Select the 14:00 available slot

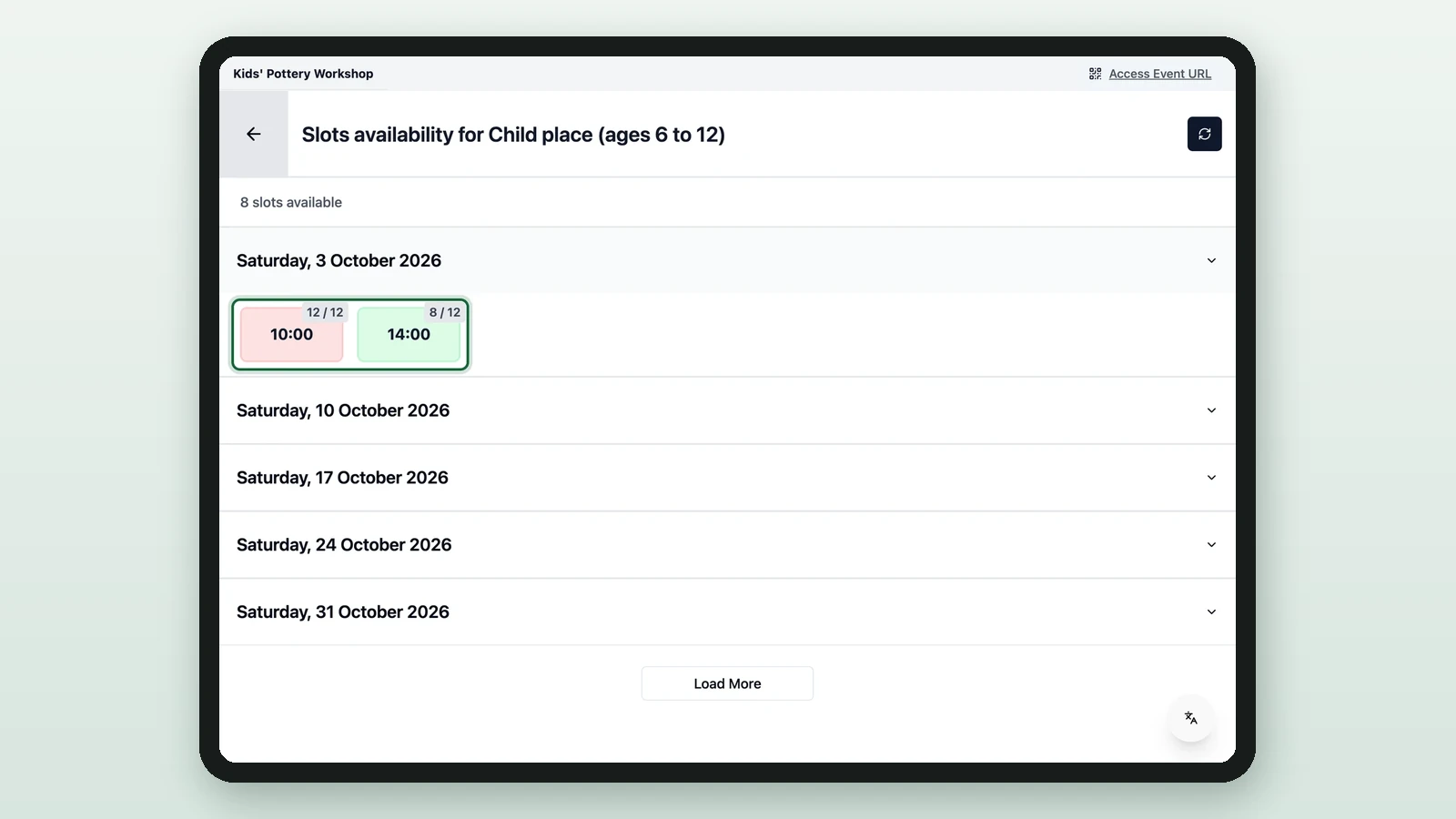[409, 334]
